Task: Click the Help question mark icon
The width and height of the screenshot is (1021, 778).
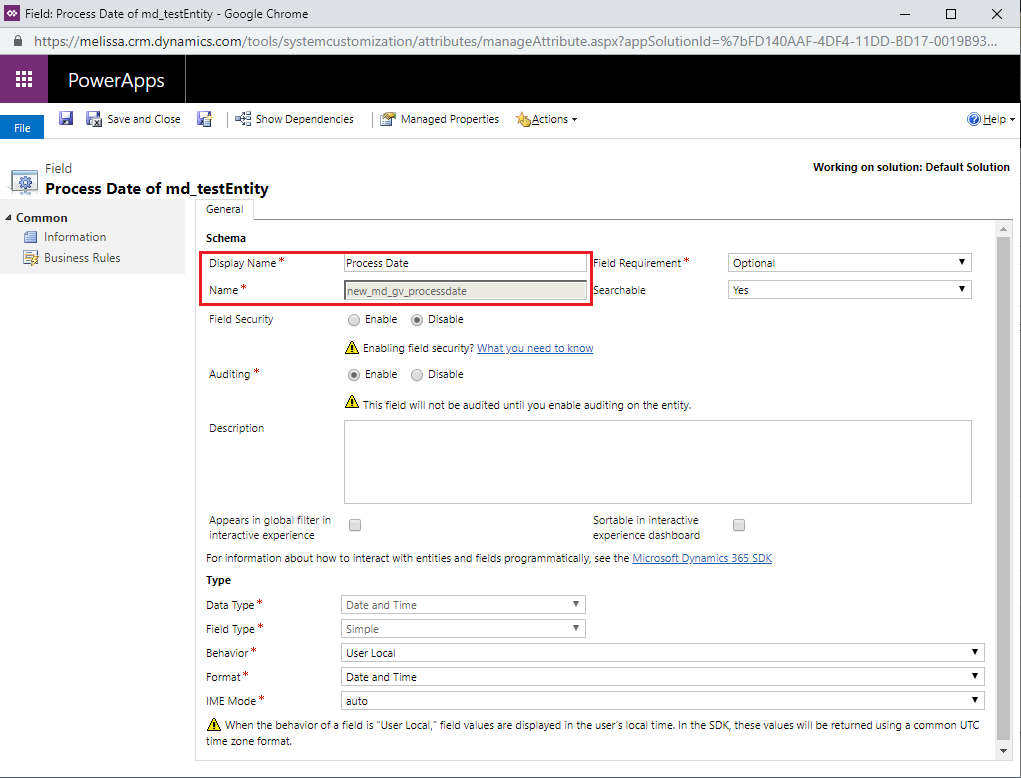Action: point(973,119)
